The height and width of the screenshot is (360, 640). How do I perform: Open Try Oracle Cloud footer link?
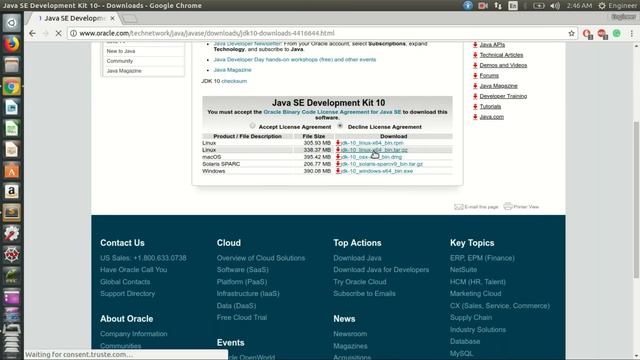point(360,282)
